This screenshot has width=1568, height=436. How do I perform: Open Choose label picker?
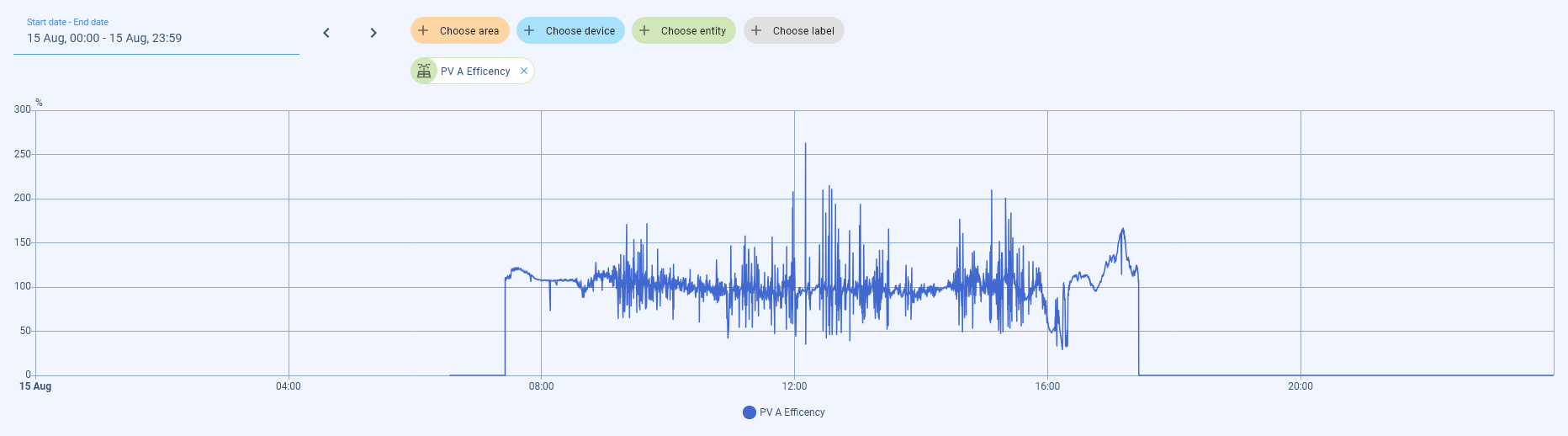803,31
